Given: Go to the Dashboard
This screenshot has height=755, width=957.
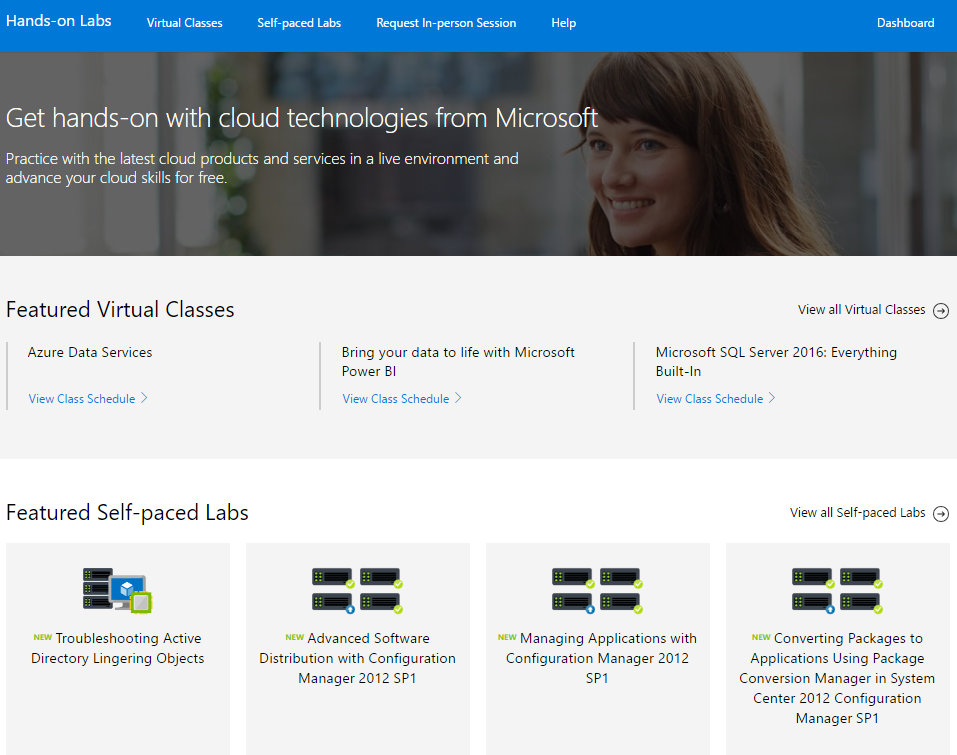Looking at the screenshot, I should [905, 23].
